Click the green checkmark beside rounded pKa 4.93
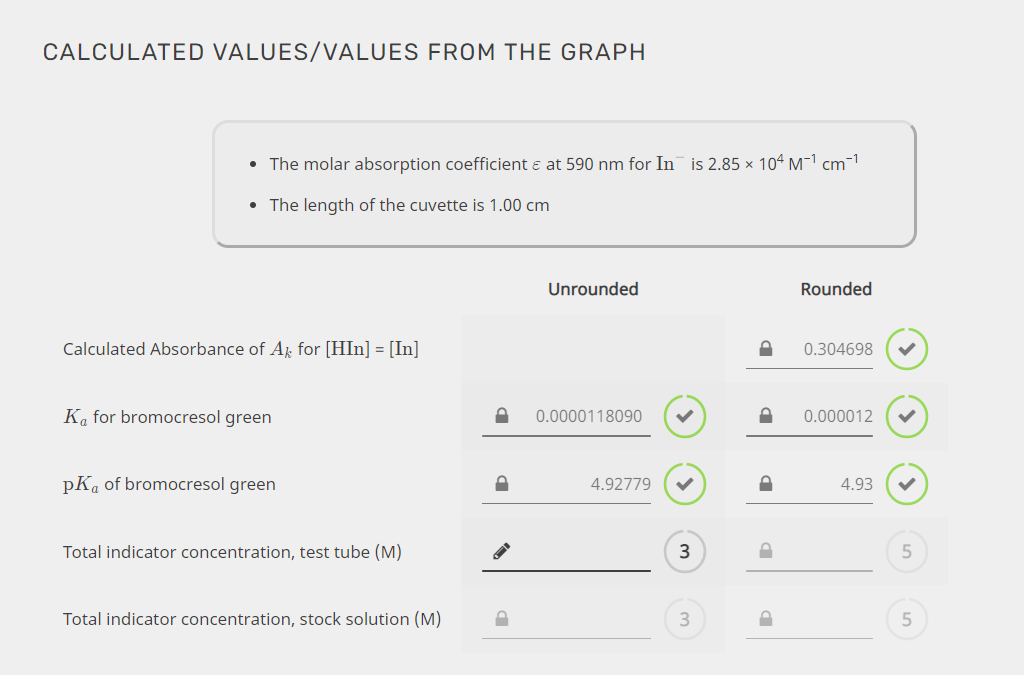1024x675 pixels. click(x=907, y=484)
